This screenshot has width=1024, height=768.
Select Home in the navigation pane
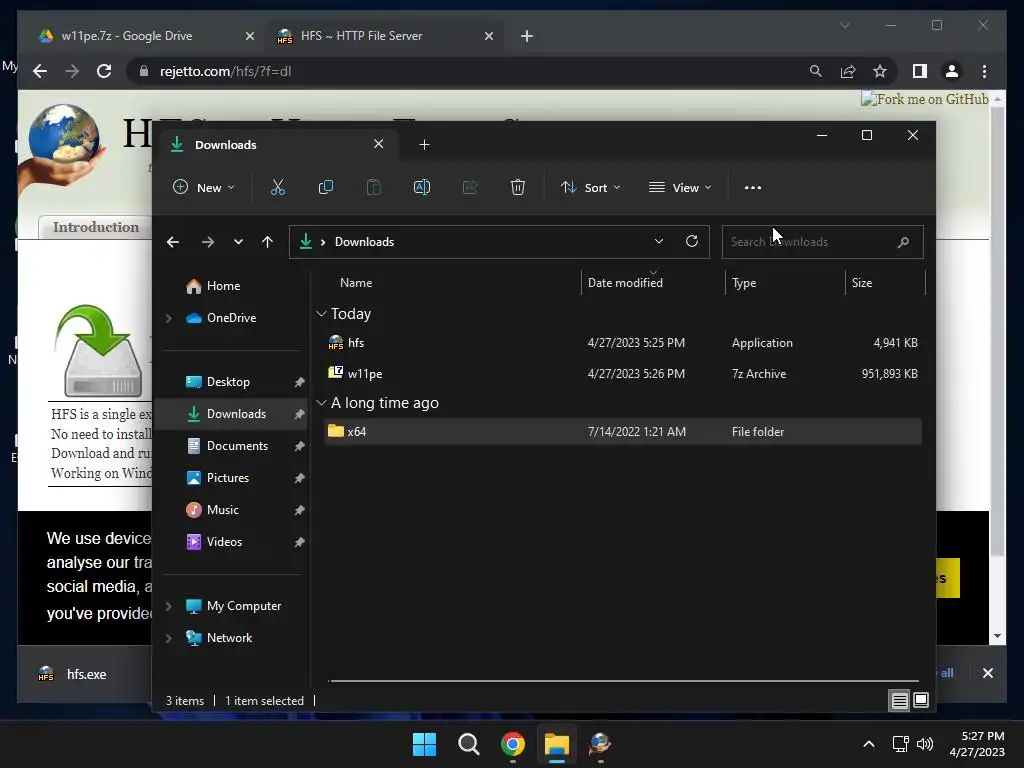[x=223, y=286]
